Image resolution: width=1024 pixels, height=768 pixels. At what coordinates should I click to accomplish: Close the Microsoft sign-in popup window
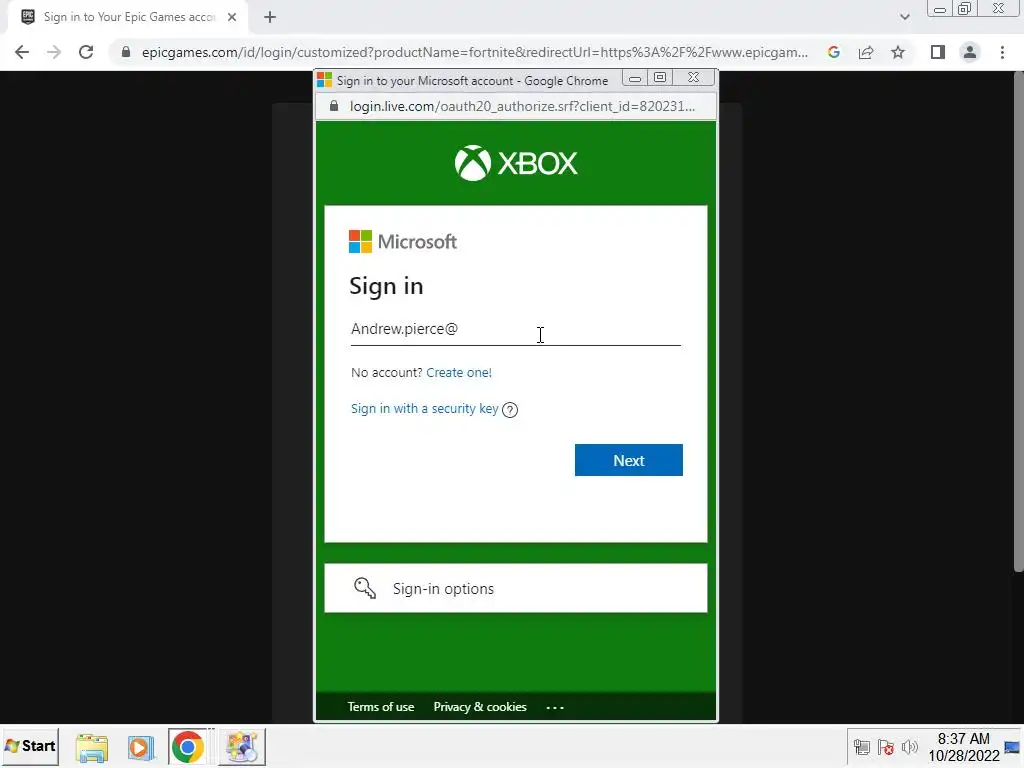click(694, 78)
